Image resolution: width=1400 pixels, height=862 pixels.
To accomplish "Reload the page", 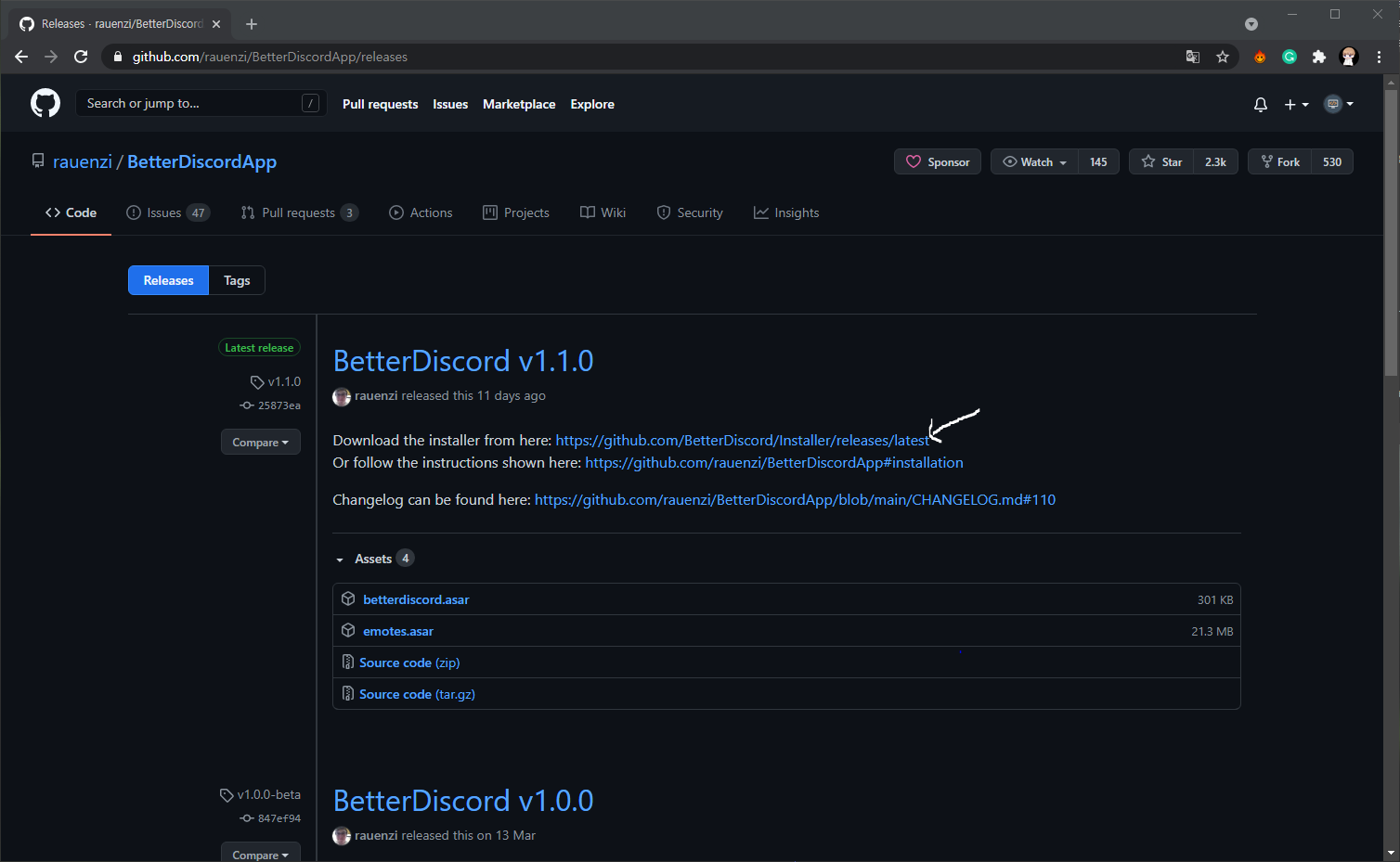I will pyautogui.click(x=81, y=57).
